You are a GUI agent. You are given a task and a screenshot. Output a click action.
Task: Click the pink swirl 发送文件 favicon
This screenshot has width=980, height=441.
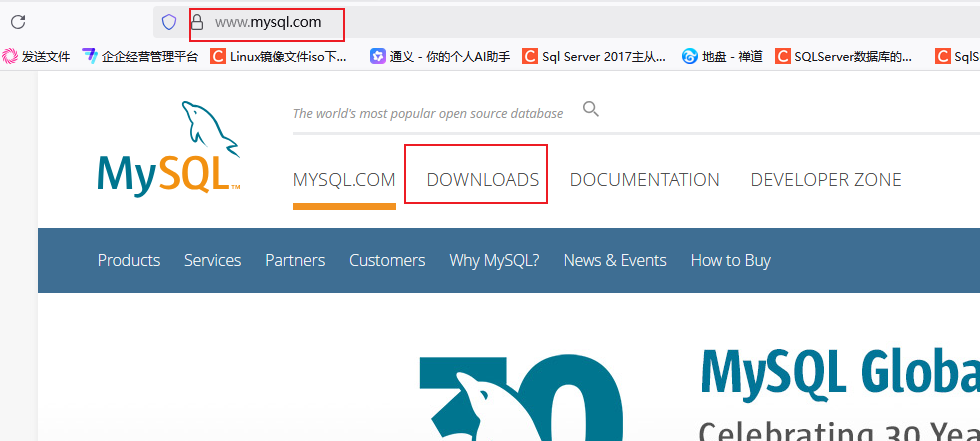point(10,57)
